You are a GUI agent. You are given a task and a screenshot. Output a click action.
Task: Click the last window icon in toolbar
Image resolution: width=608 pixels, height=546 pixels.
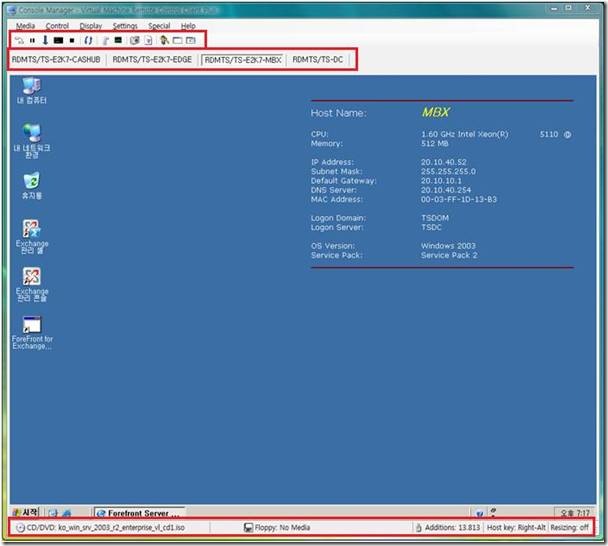pyautogui.click(x=191, y=40)
